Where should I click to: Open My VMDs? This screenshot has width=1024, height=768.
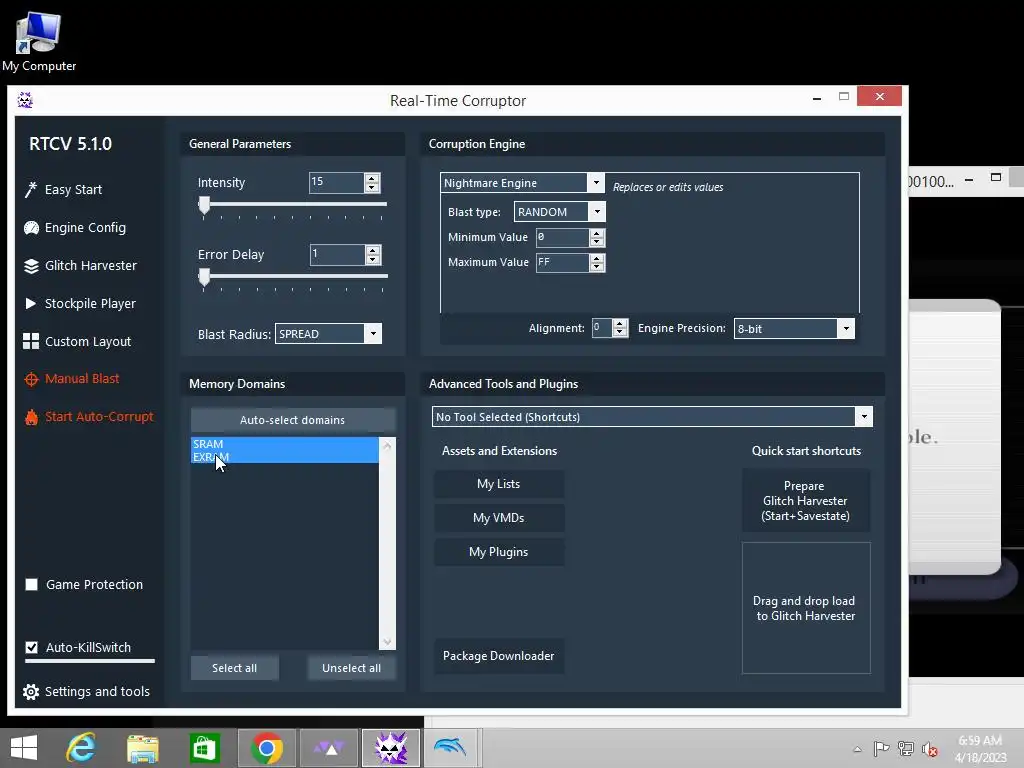[x=498, y=518]
